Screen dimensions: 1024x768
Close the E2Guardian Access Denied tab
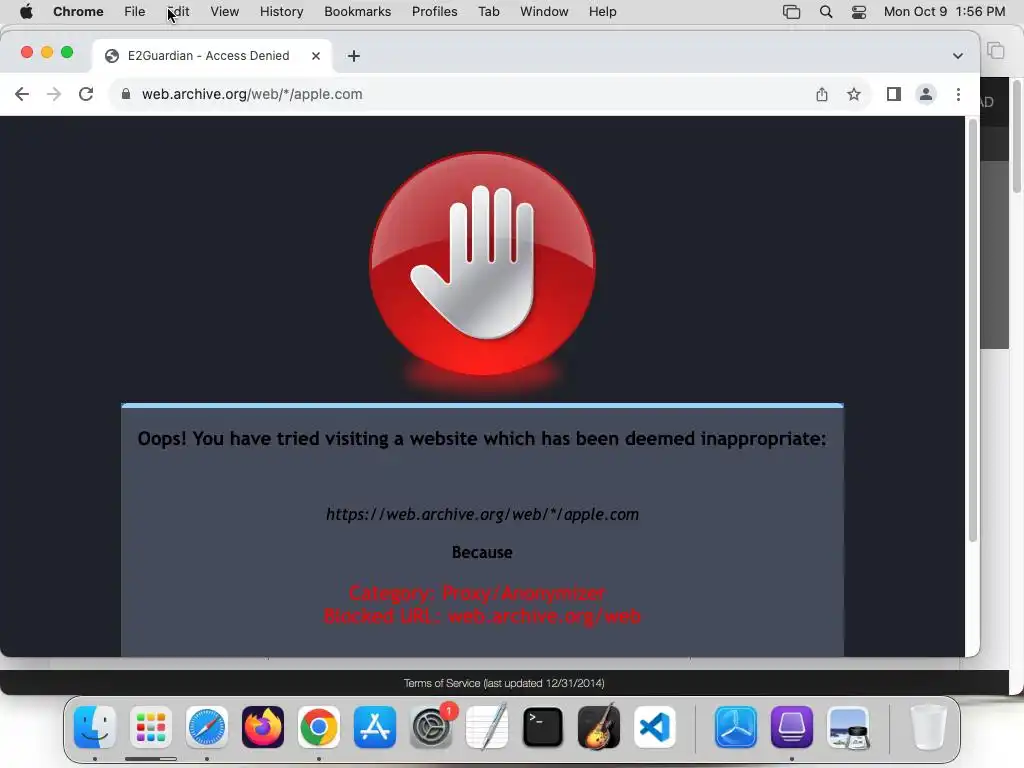click(315, 56)
